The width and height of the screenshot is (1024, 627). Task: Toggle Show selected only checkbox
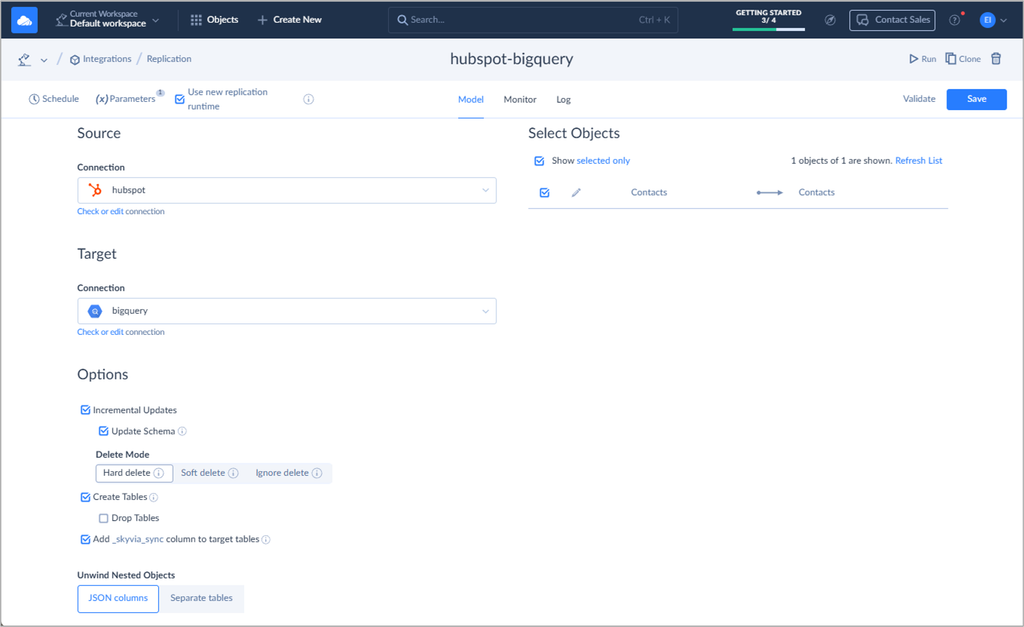(539, 161)
